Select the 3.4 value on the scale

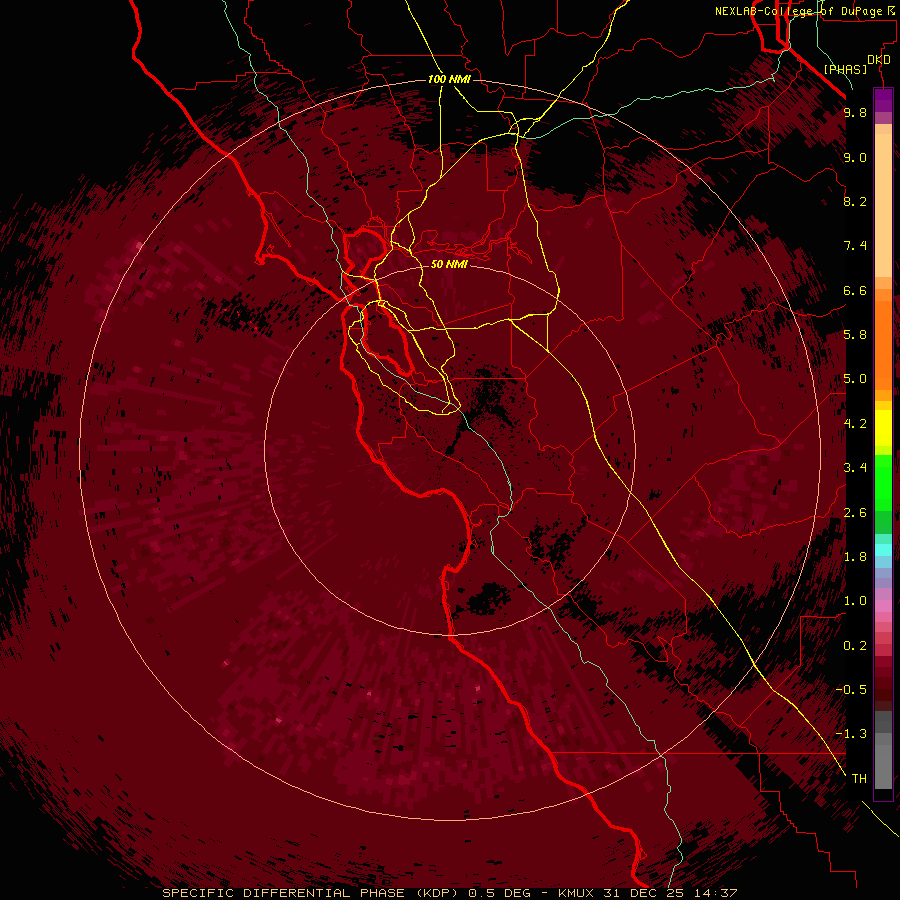855,468
